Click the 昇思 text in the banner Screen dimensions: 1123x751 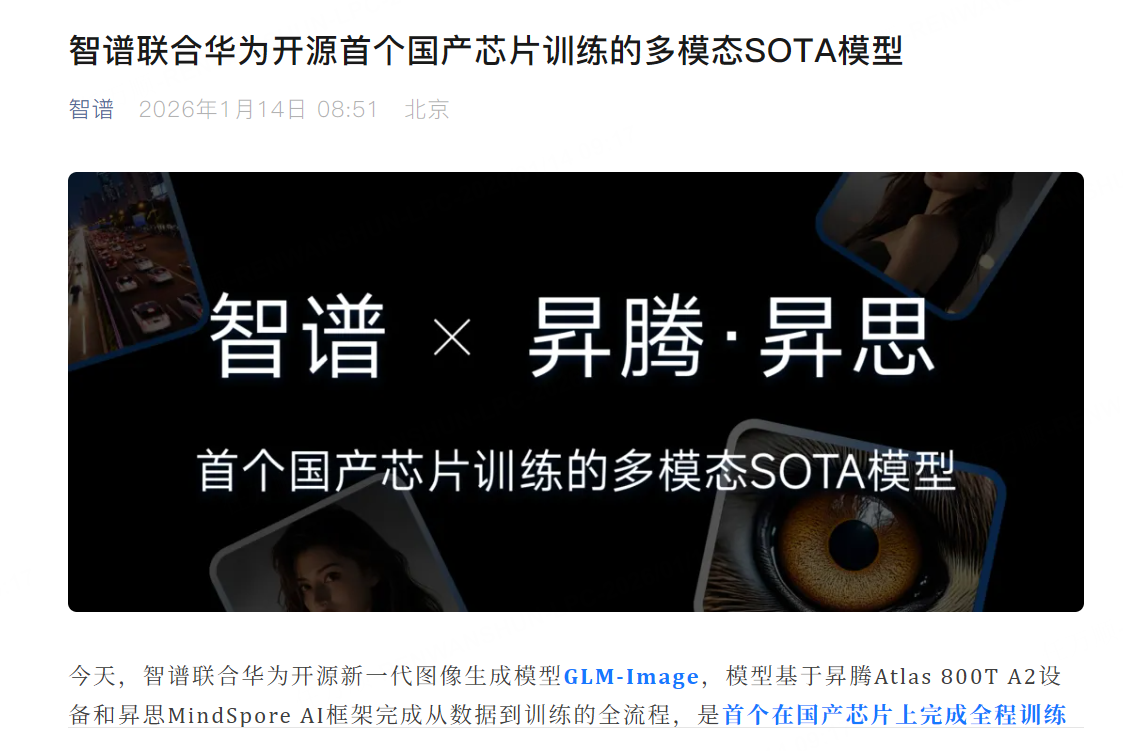click(847, 336)
